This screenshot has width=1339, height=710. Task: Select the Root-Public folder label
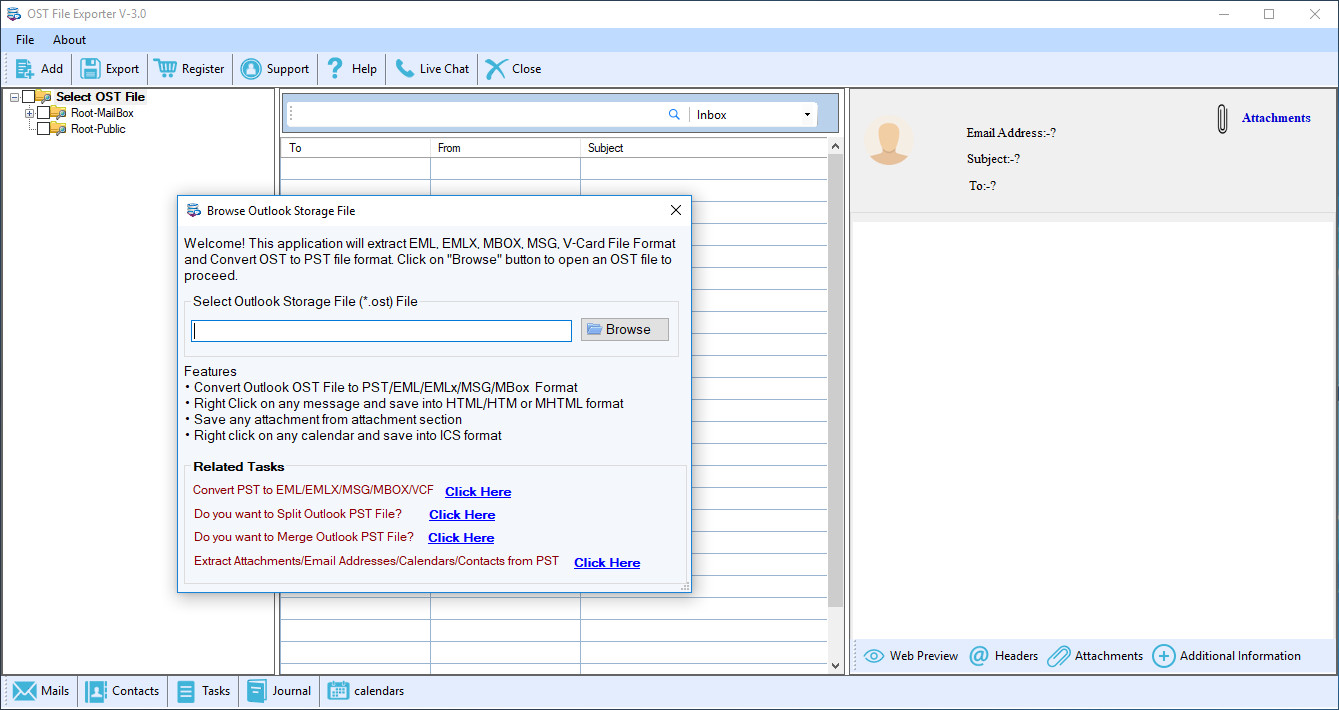pos(98,129)
